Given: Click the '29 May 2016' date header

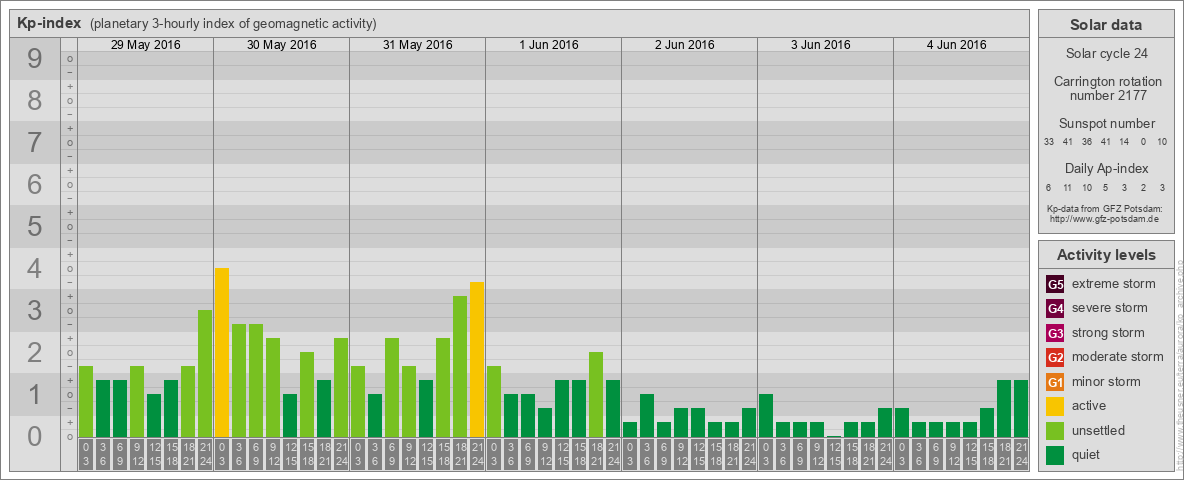Looking at the screenshot, I should [146, 45].
